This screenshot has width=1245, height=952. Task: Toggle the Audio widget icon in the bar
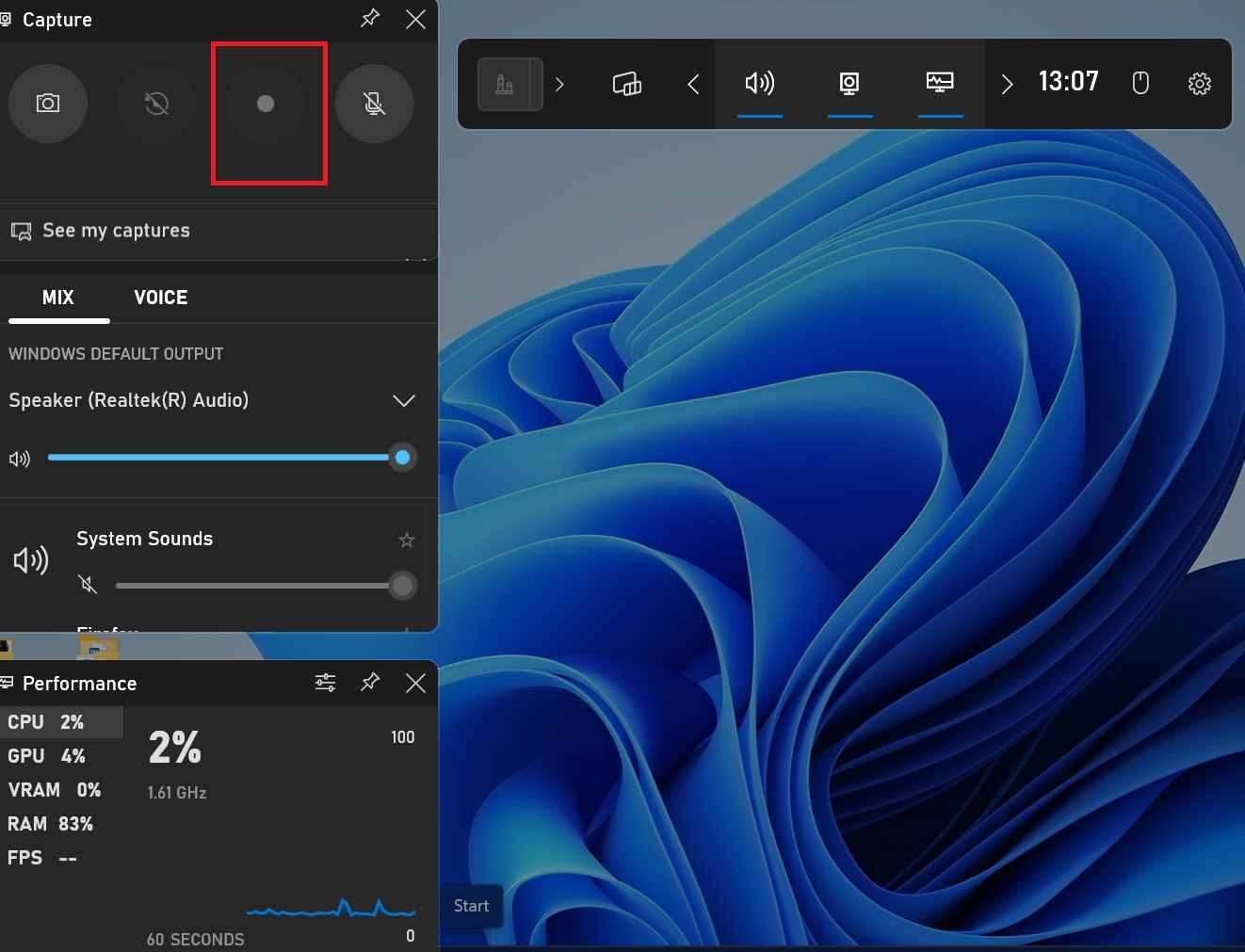tap(760, 84)
